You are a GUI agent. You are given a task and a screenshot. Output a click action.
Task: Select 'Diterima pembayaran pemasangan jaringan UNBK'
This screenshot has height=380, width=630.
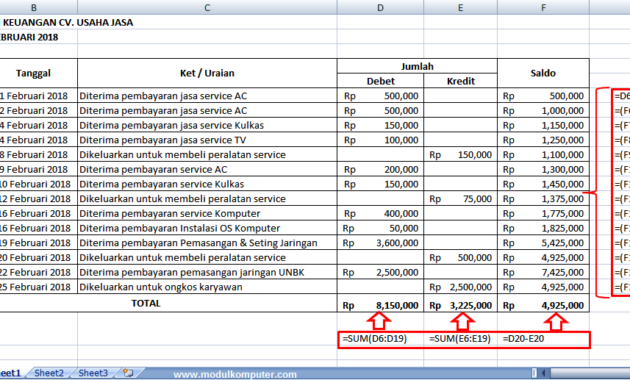(x=207, y=272)
